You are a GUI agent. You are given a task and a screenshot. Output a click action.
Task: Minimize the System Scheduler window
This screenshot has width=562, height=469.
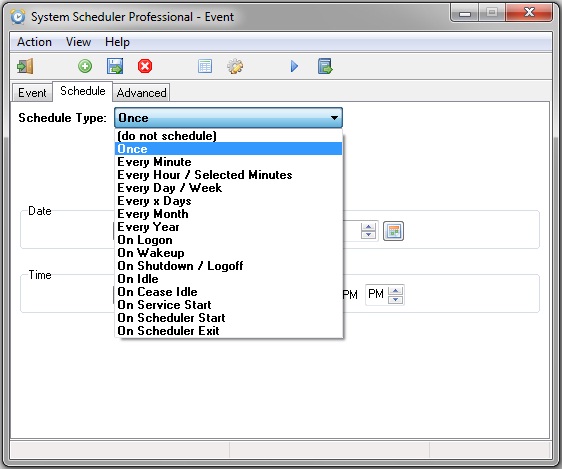click(x=465, y=13)
